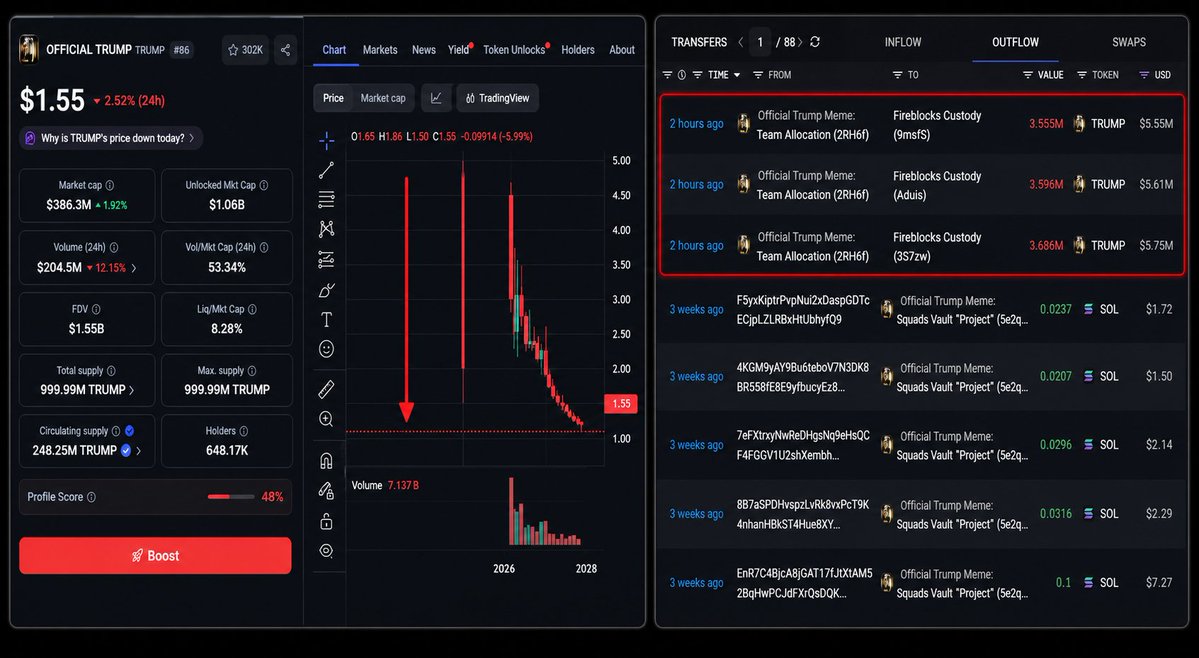Open sender address F5yxKiptrPvpNui2xDaspGDTc
Screen dimensions: 1199x658
(x=803, y=310)
